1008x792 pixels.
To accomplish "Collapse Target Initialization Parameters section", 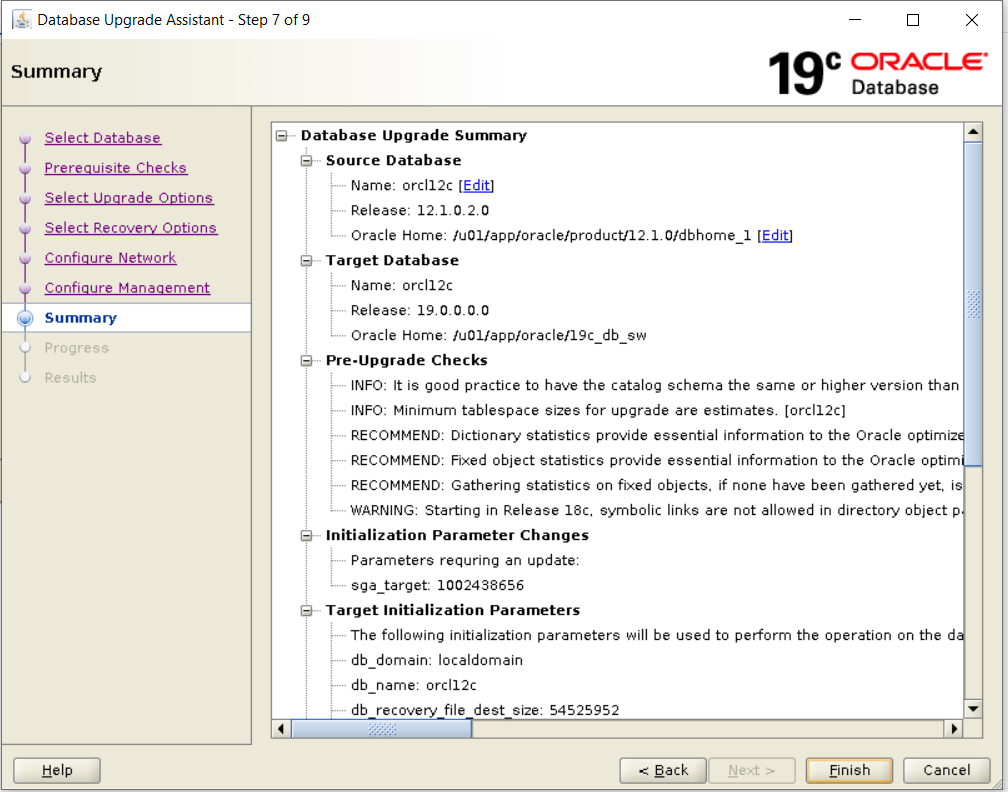I will click(x=307, y=611).
